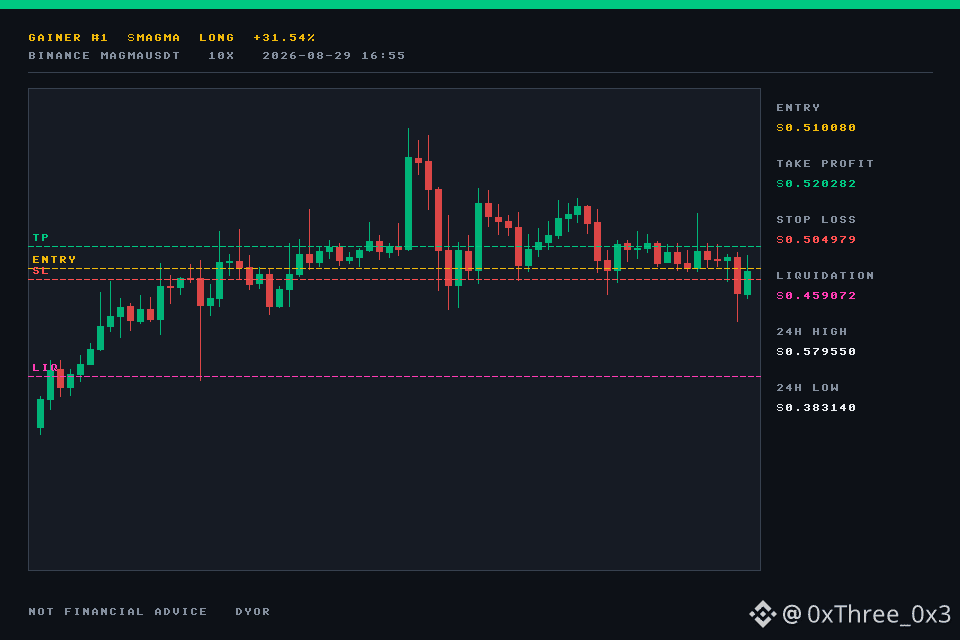The height and width of the screenshot is (640, 960).
Task: Click the SL label on the chart
Action: (41, 271)
